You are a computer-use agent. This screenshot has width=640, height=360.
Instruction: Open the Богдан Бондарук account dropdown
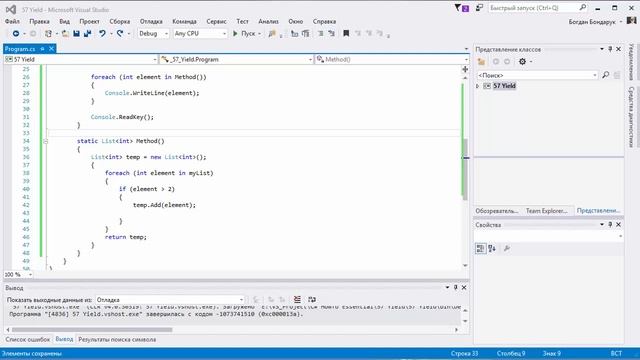[x=595, y=22]
